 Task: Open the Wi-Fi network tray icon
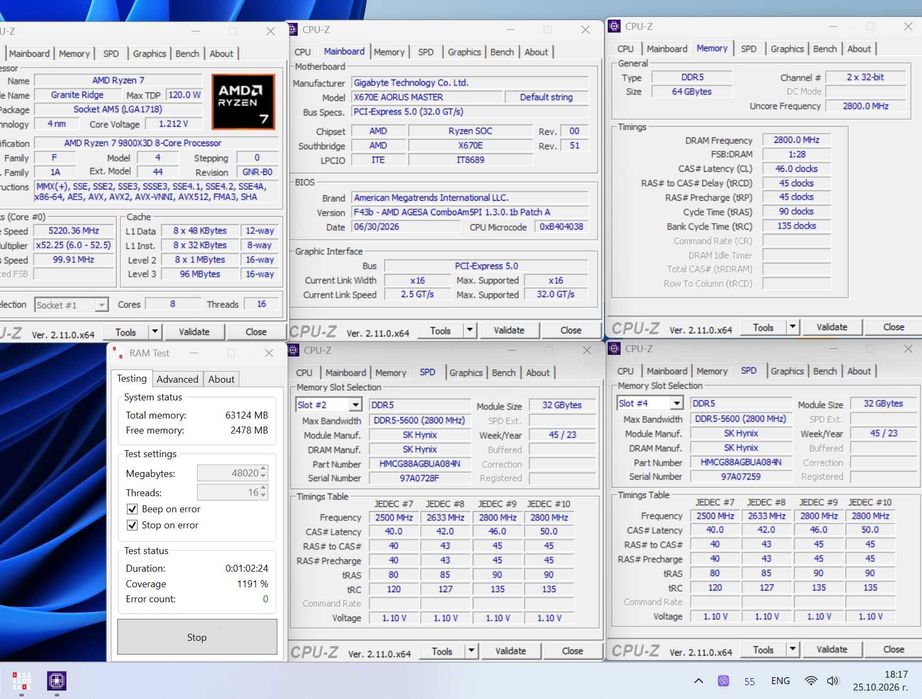point(811,681)
